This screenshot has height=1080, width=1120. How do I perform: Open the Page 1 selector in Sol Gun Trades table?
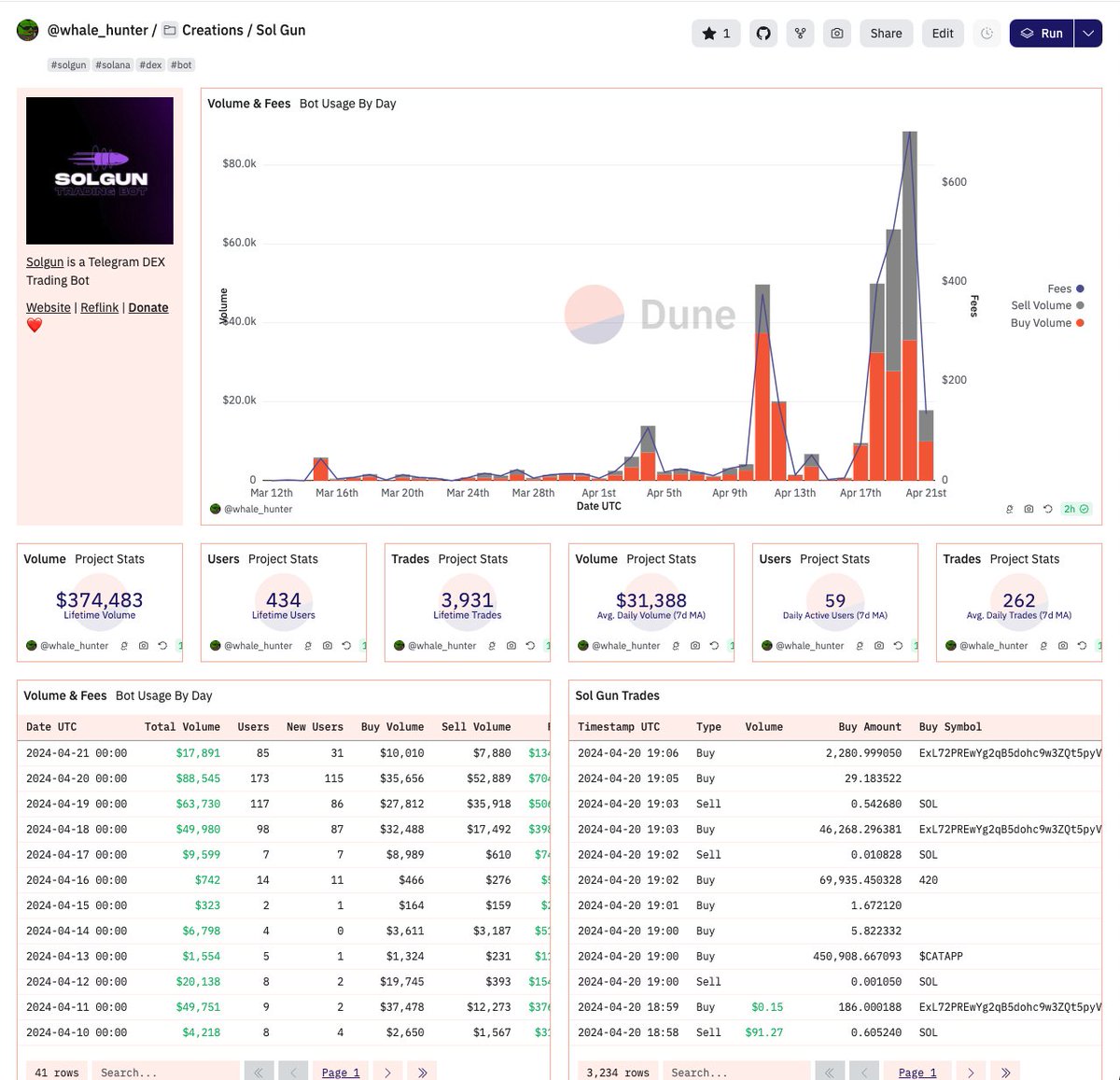(917, 1073)
